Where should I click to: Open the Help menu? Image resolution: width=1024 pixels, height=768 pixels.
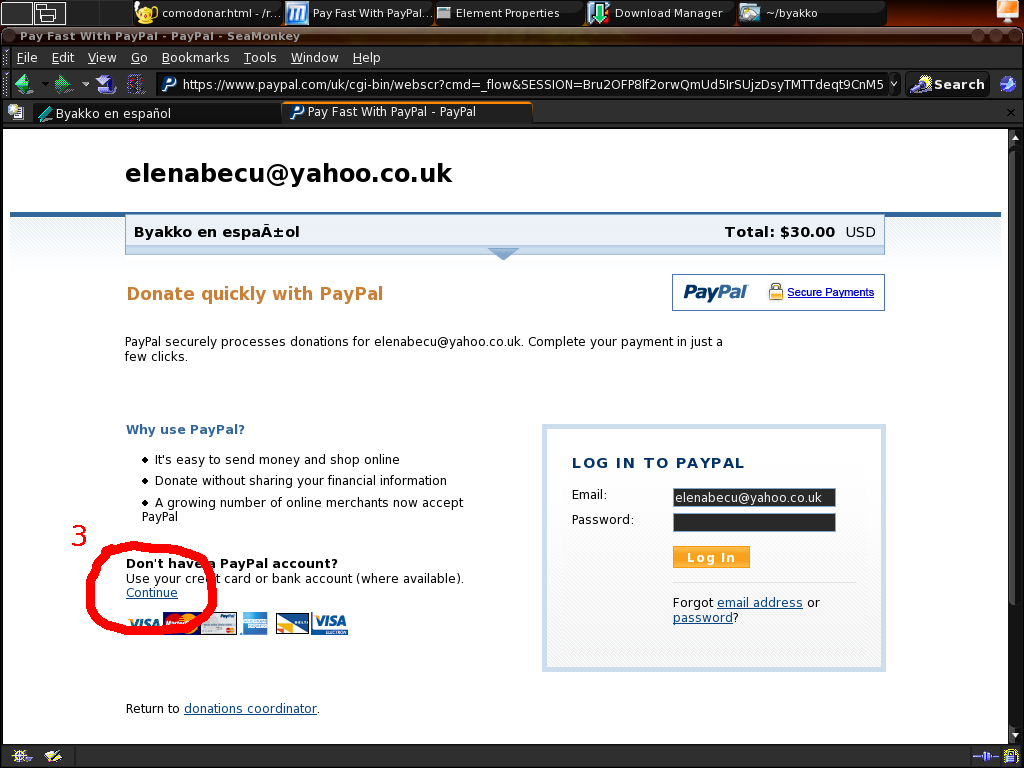366,57
